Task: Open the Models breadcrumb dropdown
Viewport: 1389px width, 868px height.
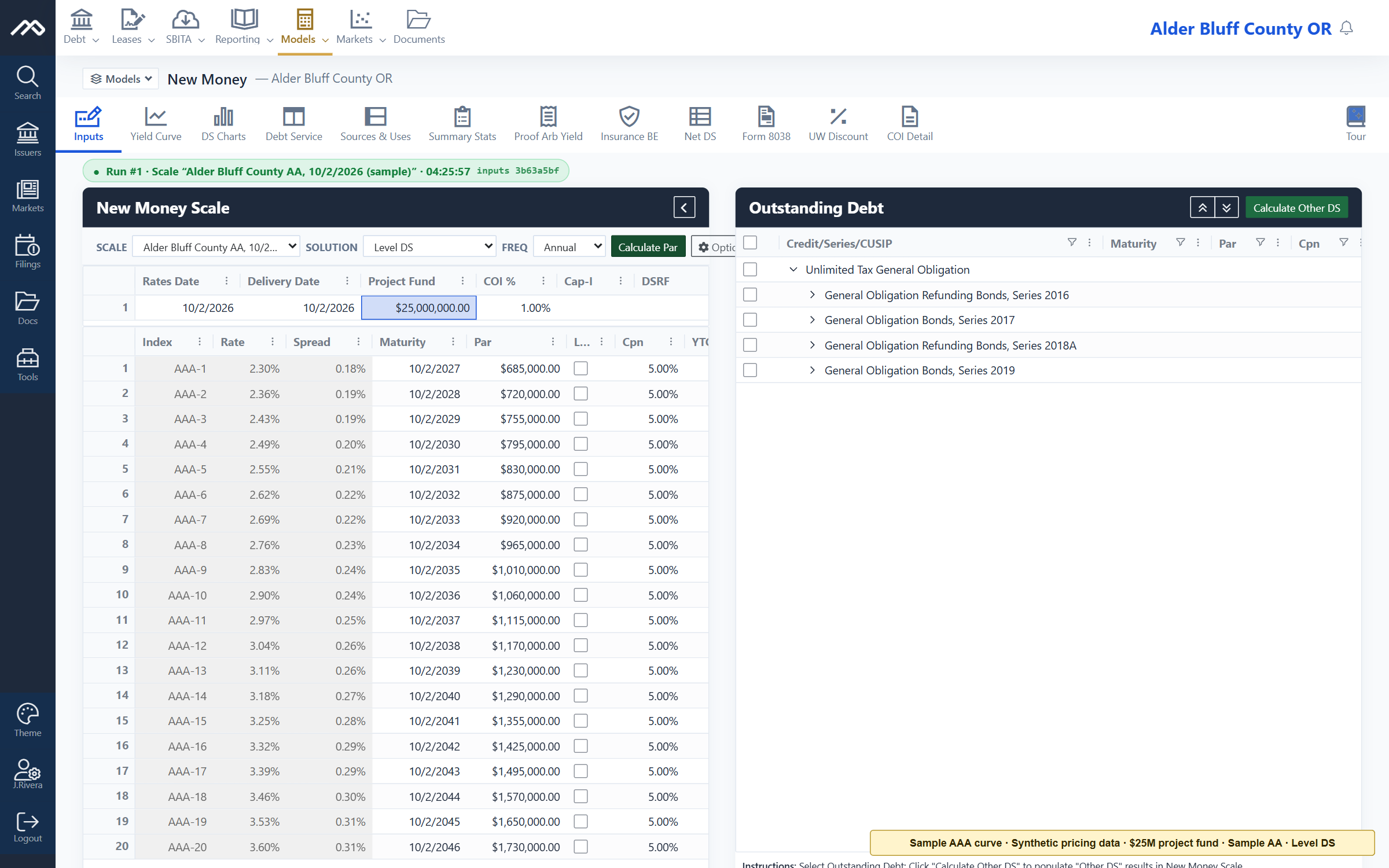Action: tap(121, 79)
